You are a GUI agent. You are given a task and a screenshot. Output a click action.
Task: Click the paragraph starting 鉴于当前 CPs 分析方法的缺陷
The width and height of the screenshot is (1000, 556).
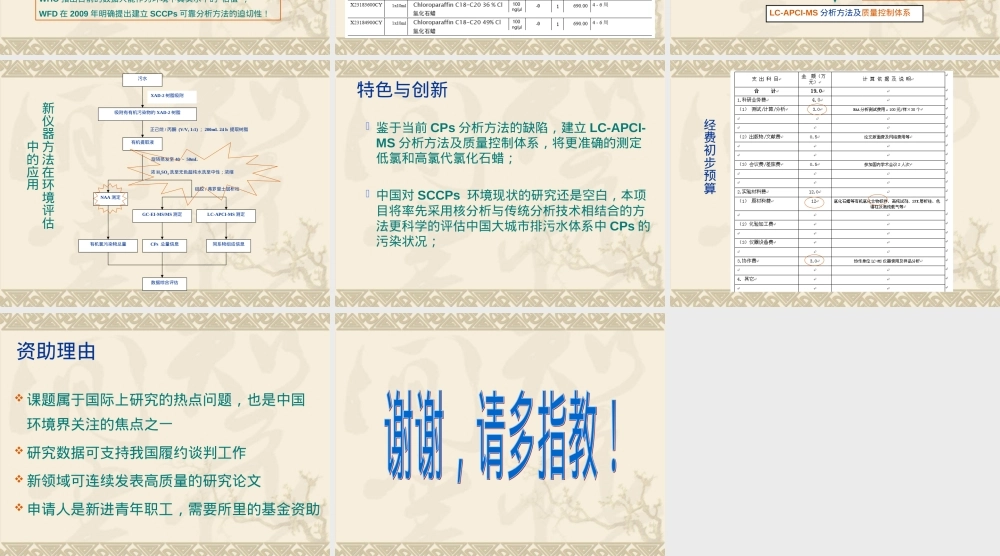510,143
